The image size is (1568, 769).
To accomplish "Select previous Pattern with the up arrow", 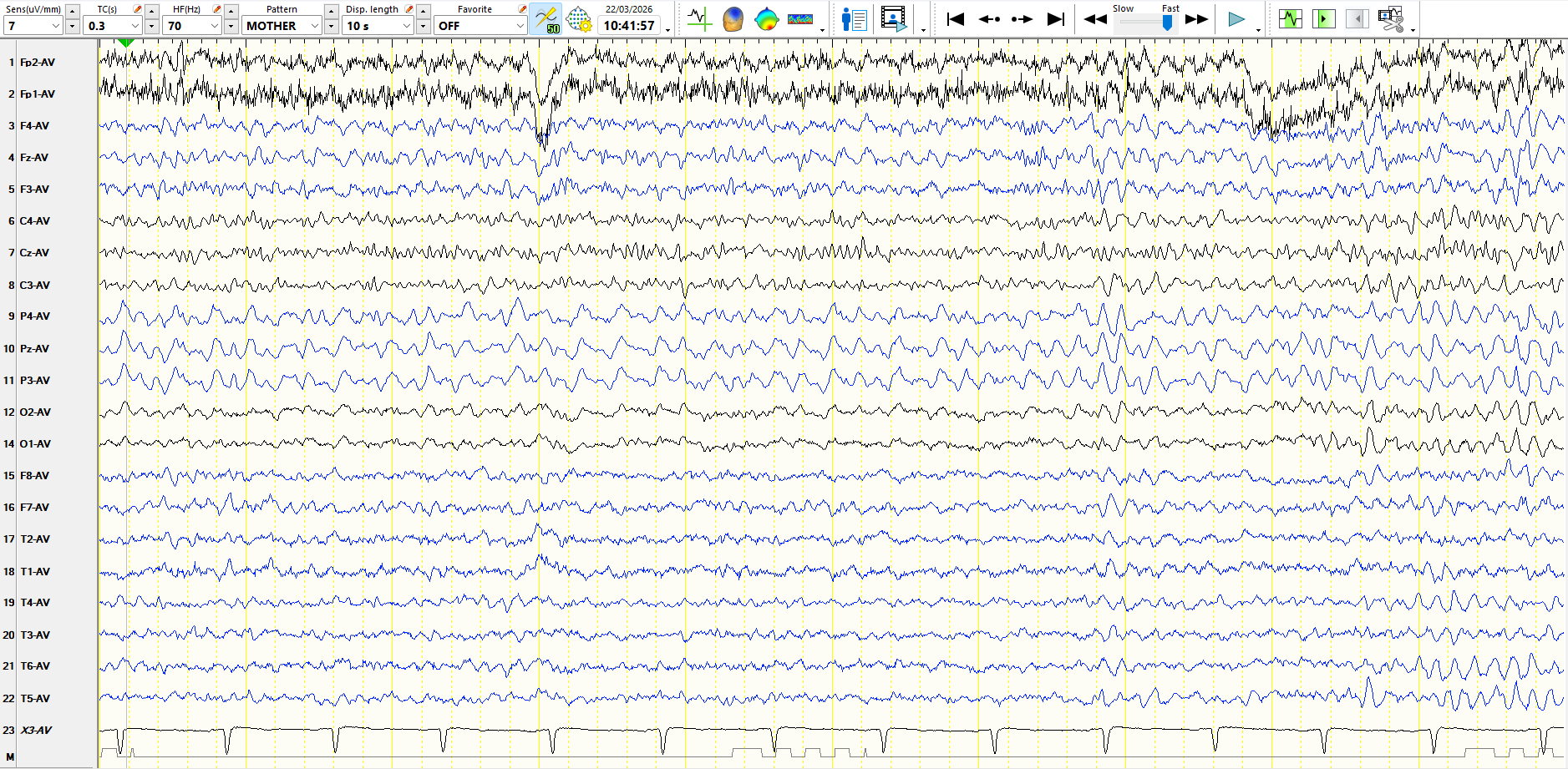I will 332,11.
